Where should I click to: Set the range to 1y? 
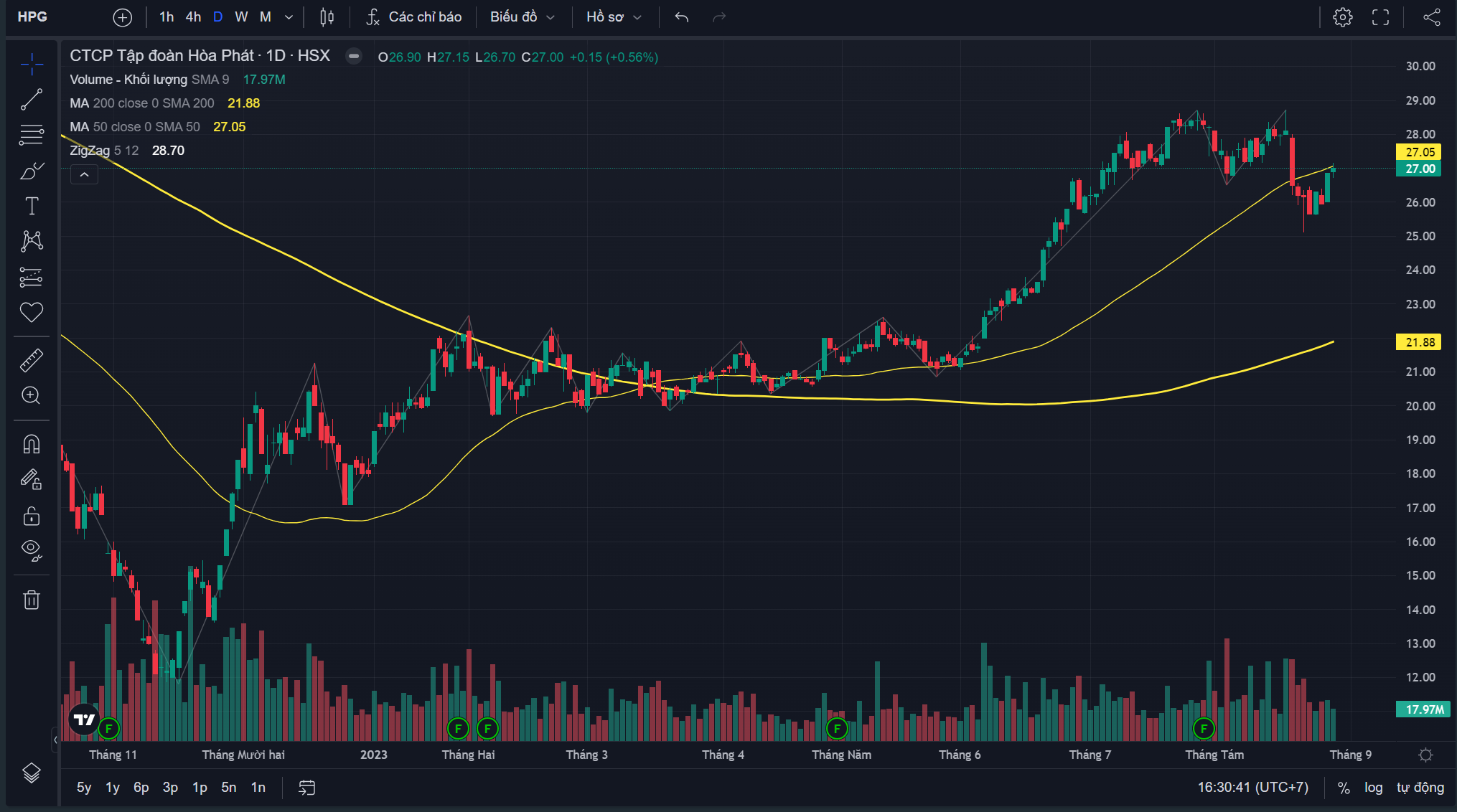(113, 788)
